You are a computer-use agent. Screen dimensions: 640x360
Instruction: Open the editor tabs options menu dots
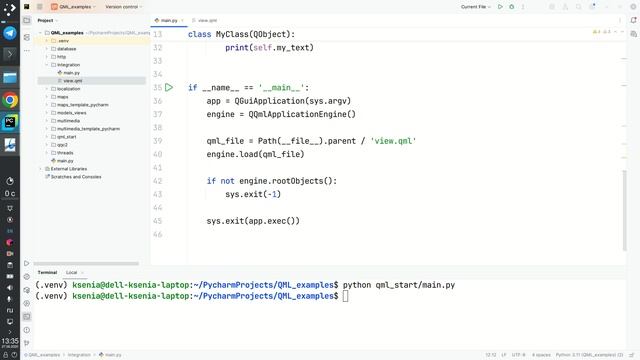click(620, 20)
